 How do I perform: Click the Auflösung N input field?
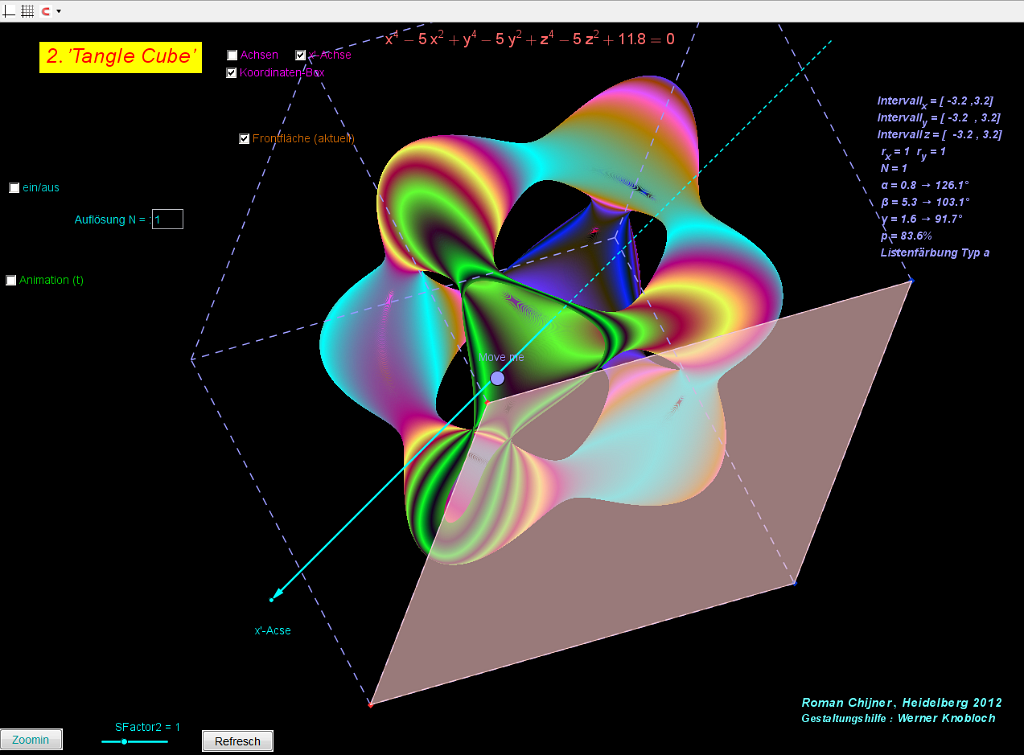167,219
